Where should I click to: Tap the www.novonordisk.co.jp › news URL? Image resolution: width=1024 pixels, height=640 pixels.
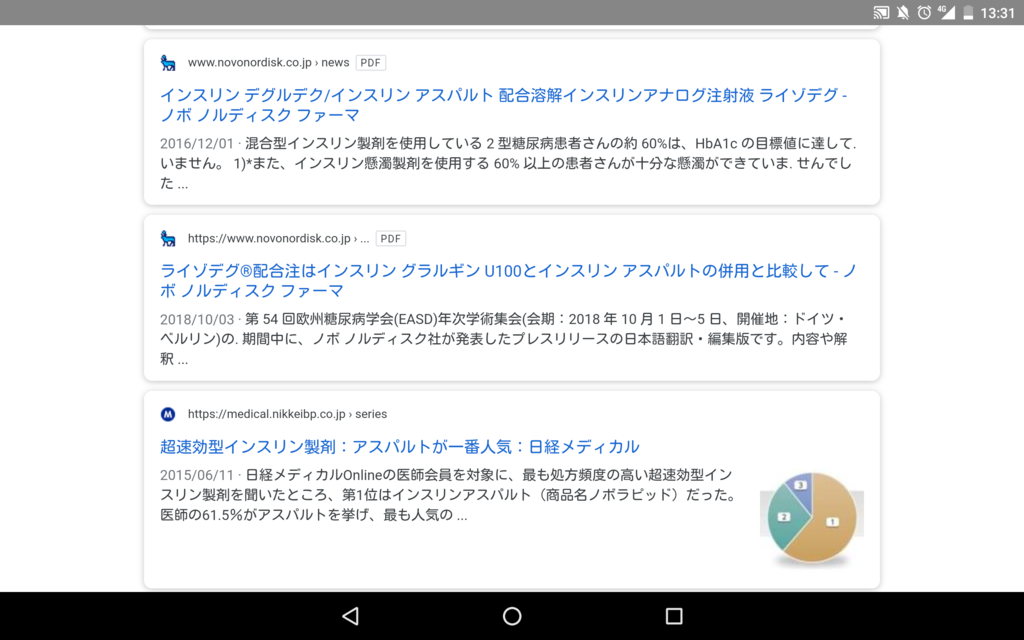[x=268, y=63]
